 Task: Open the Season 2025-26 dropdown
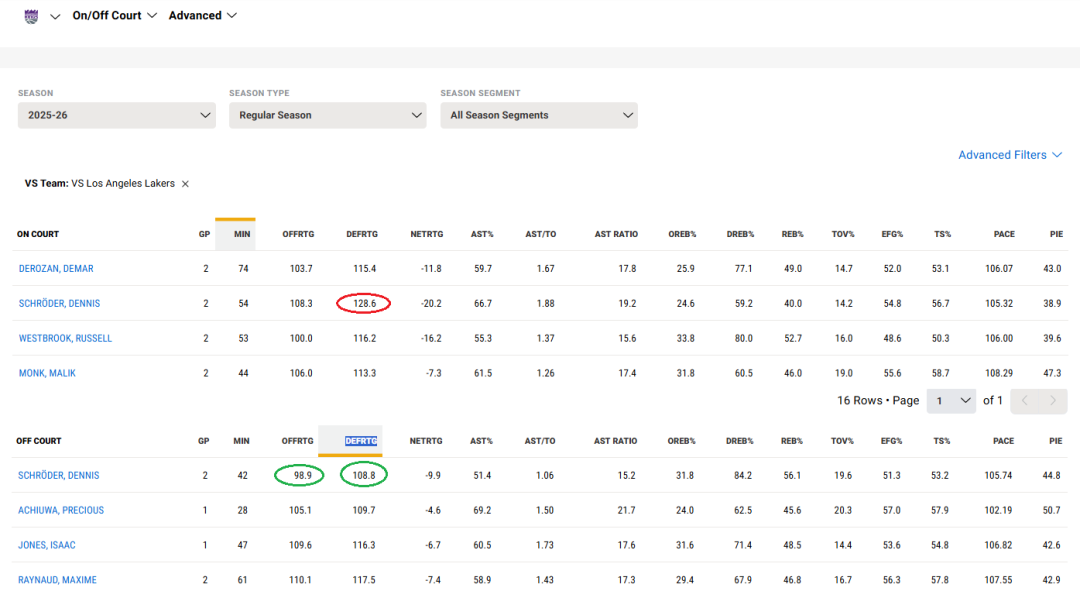[116, 115]
